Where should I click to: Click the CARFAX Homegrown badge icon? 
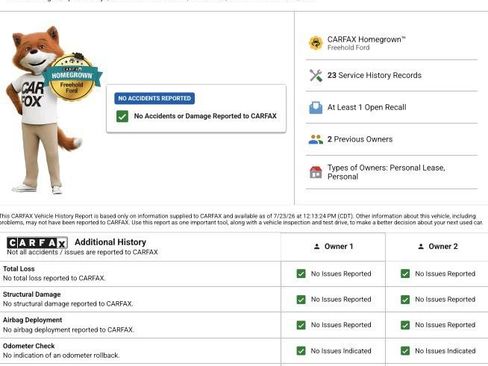point(315,43)
